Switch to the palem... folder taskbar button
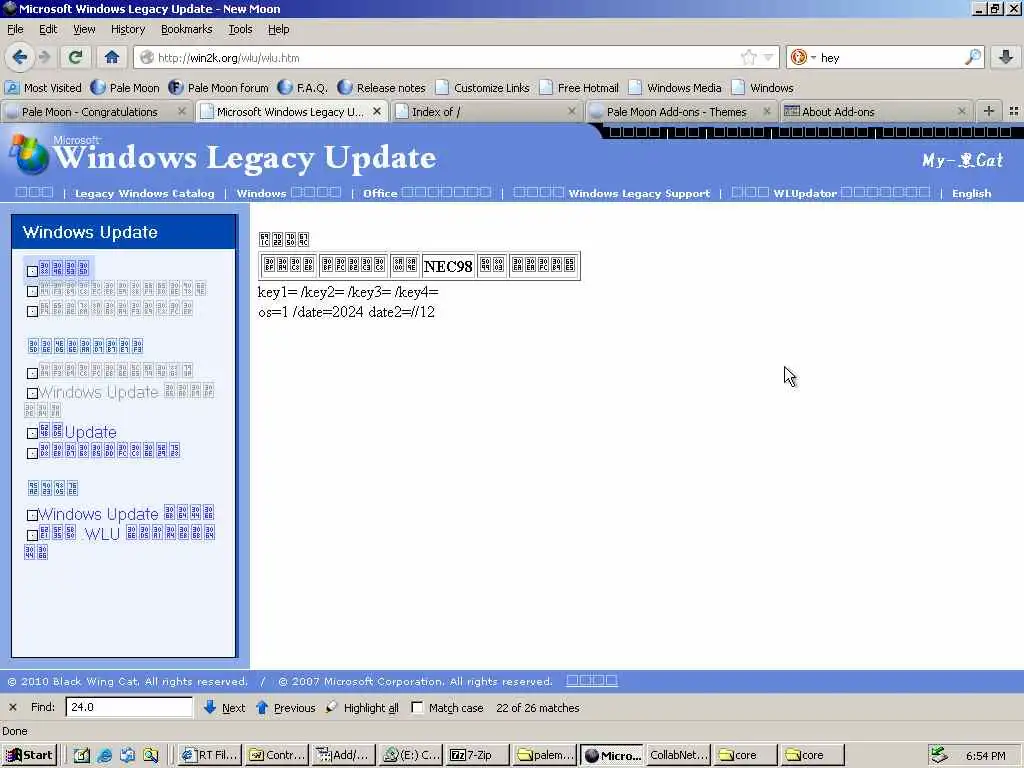 [x=545, y=755]
